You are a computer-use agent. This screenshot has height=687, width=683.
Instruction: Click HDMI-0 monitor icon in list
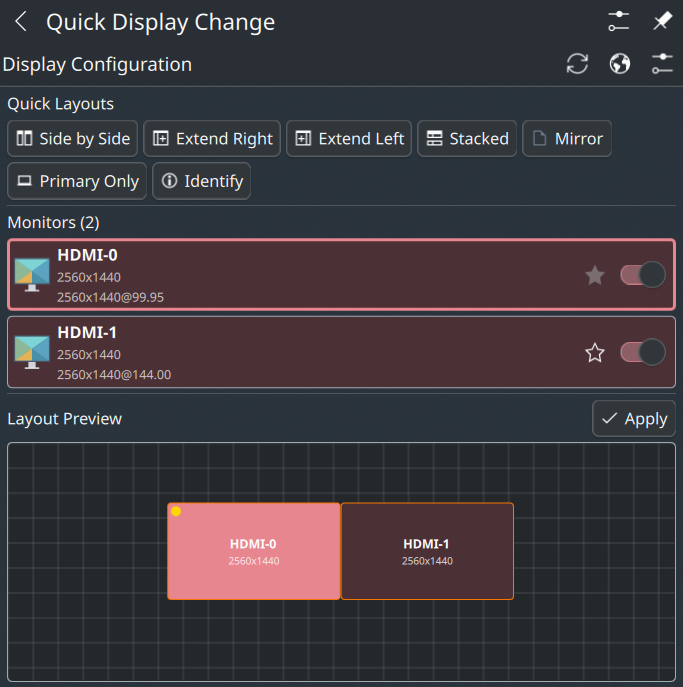32,275
